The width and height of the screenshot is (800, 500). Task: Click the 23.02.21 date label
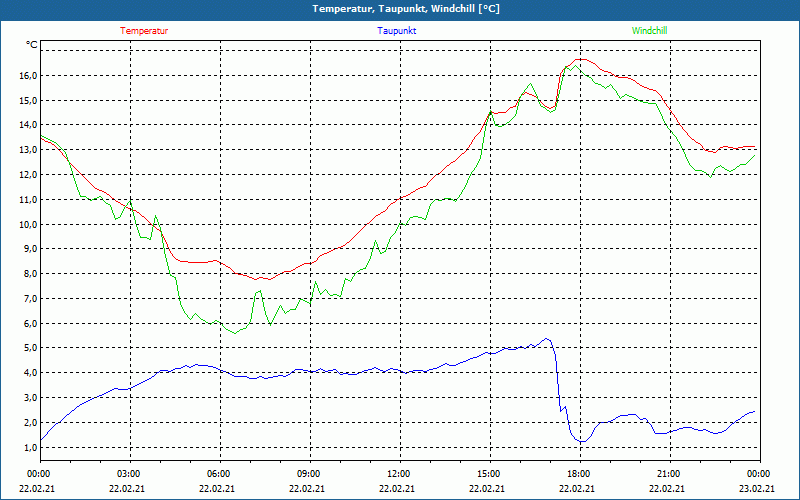click(x=757, y=488)
